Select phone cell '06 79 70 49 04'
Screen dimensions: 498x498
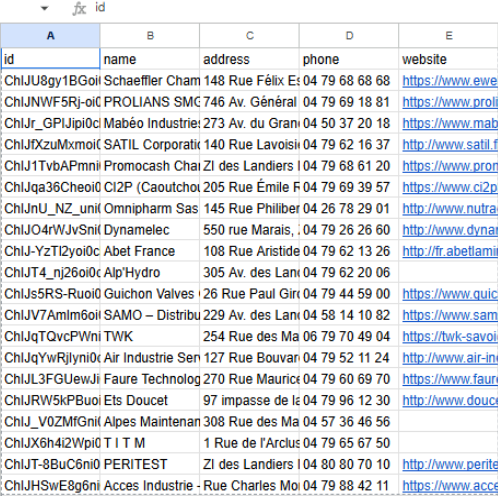click(x=349, y=336)
